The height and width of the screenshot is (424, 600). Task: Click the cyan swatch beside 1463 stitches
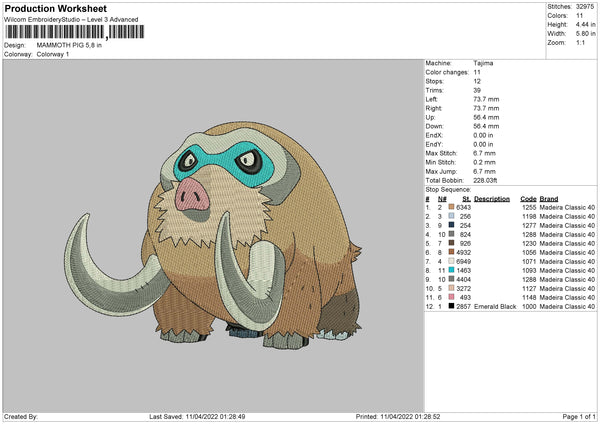[x=451, y=270]
